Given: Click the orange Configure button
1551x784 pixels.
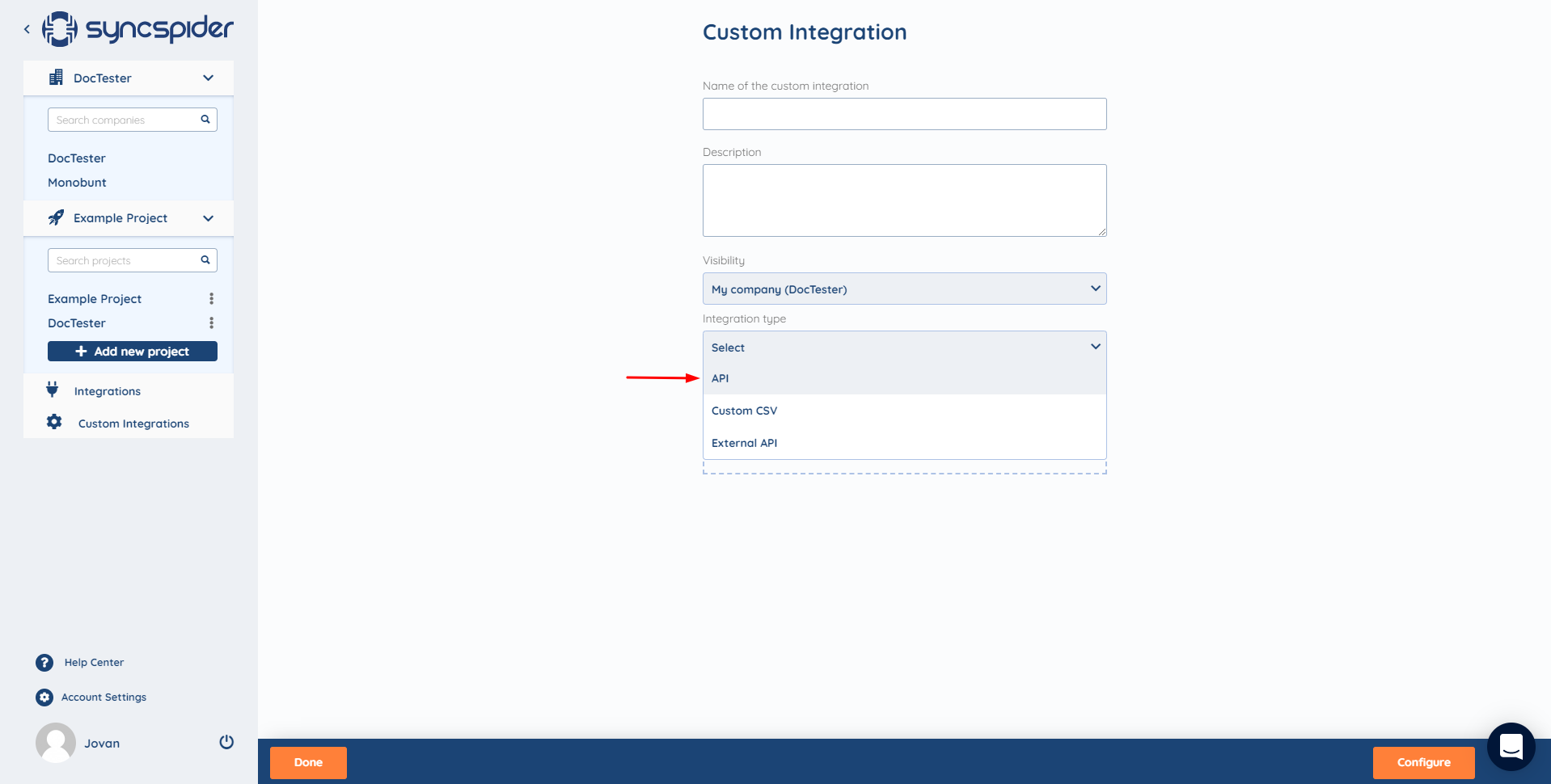Looking at the screenshot, I should tap(1423, 762).
